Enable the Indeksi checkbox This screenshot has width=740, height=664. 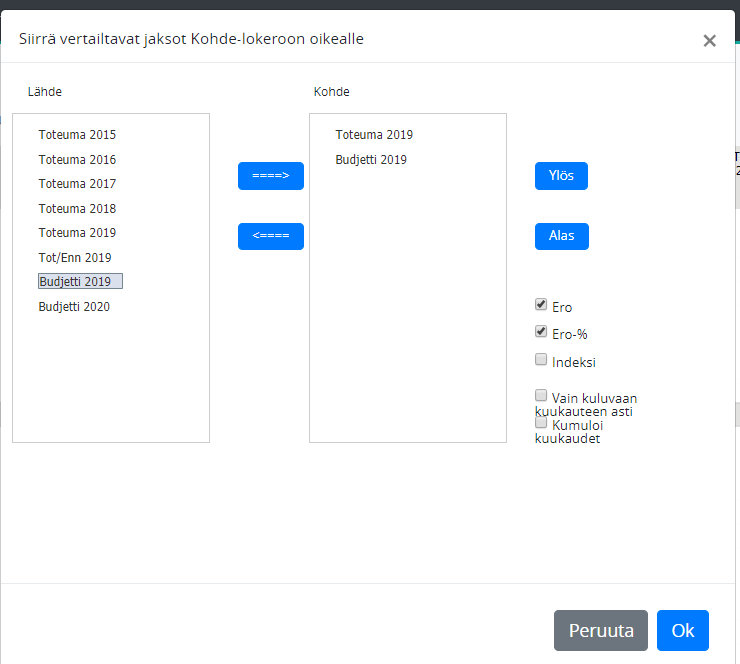[x=541, y=359]
